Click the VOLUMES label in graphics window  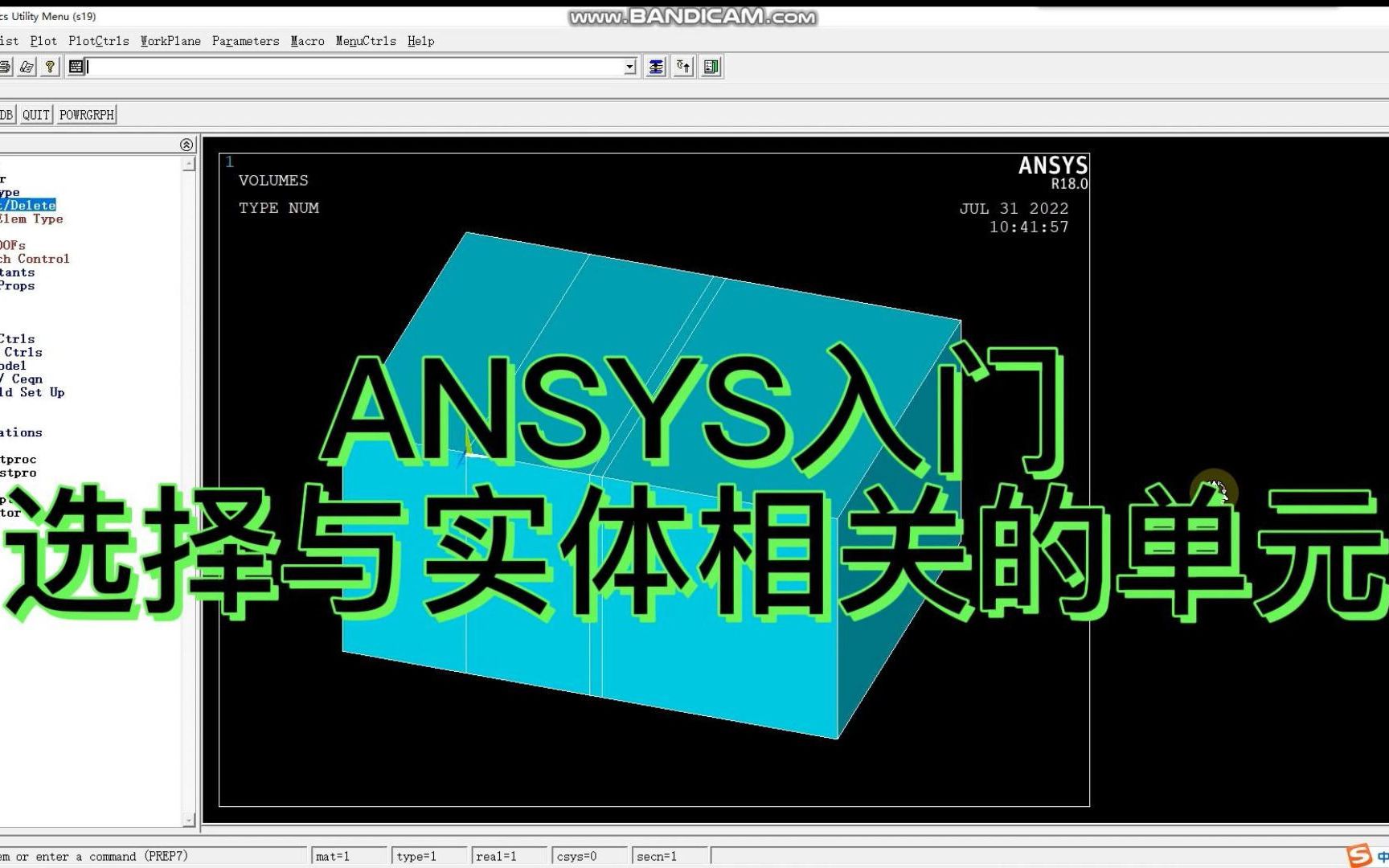click(273, 181)
